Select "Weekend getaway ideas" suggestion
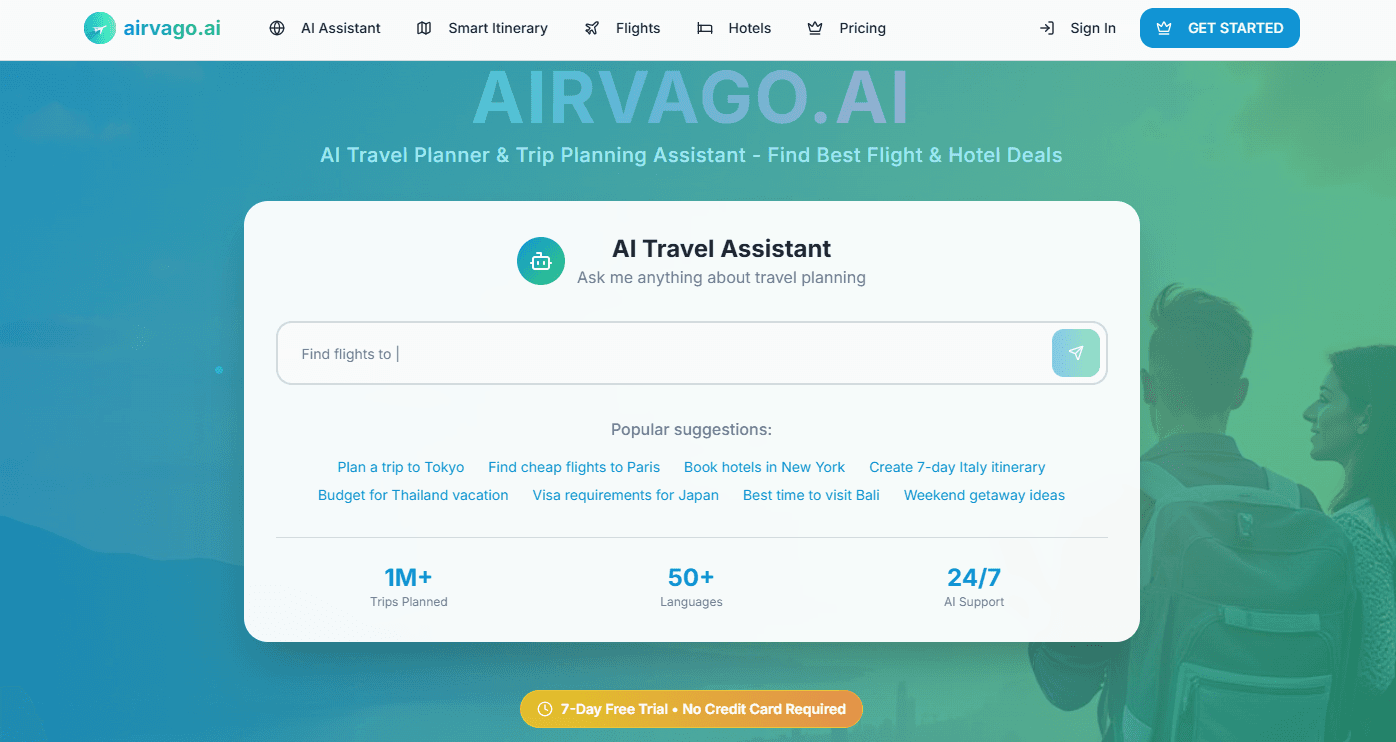This screenshot has height=742, width=1396. click(984, 495)
